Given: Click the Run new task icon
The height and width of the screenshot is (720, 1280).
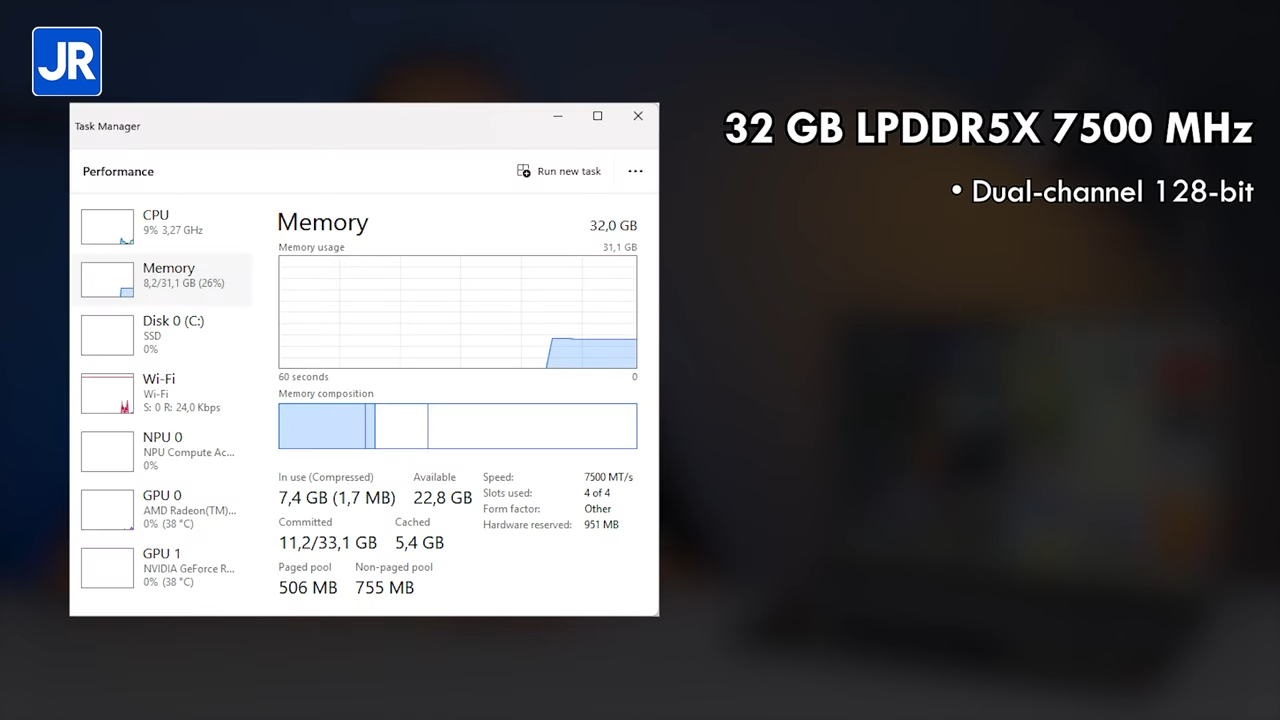Looking at the screenshot, I should [524, 171].
